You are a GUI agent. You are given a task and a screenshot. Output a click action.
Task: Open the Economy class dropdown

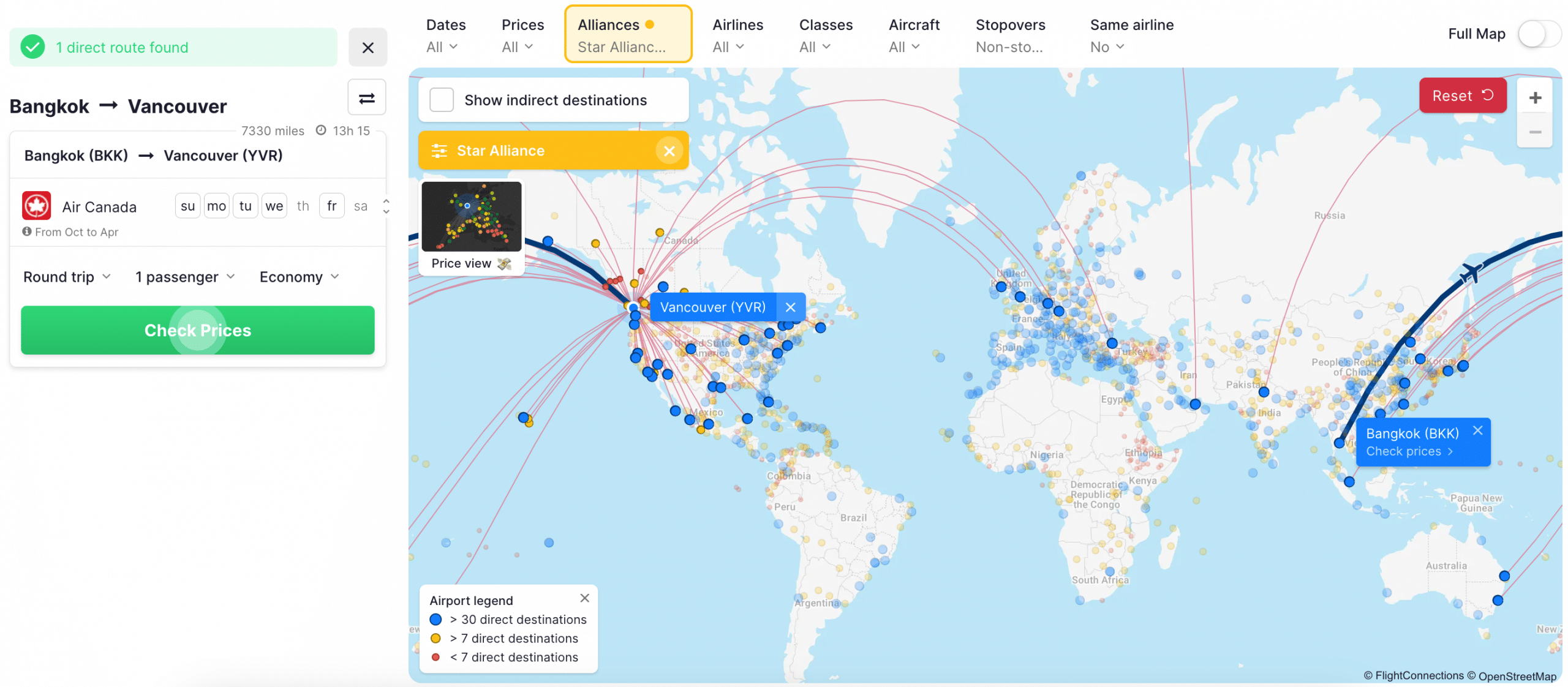pyautogui.click(x=299, y=277)
